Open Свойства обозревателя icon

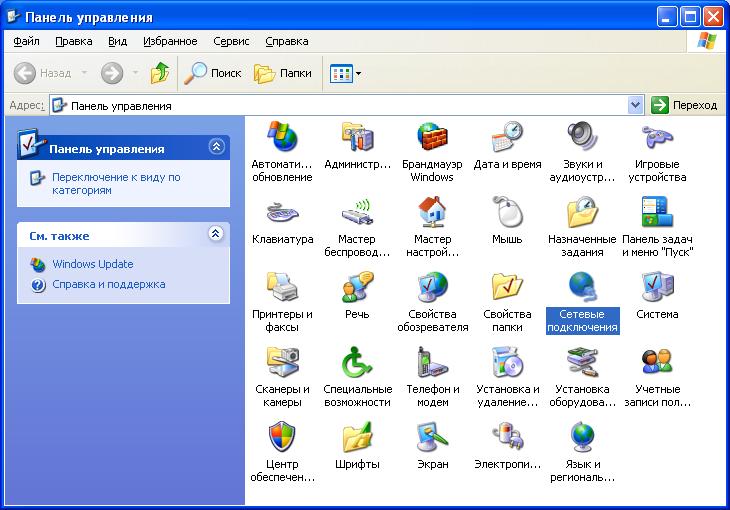coord(432,286)
